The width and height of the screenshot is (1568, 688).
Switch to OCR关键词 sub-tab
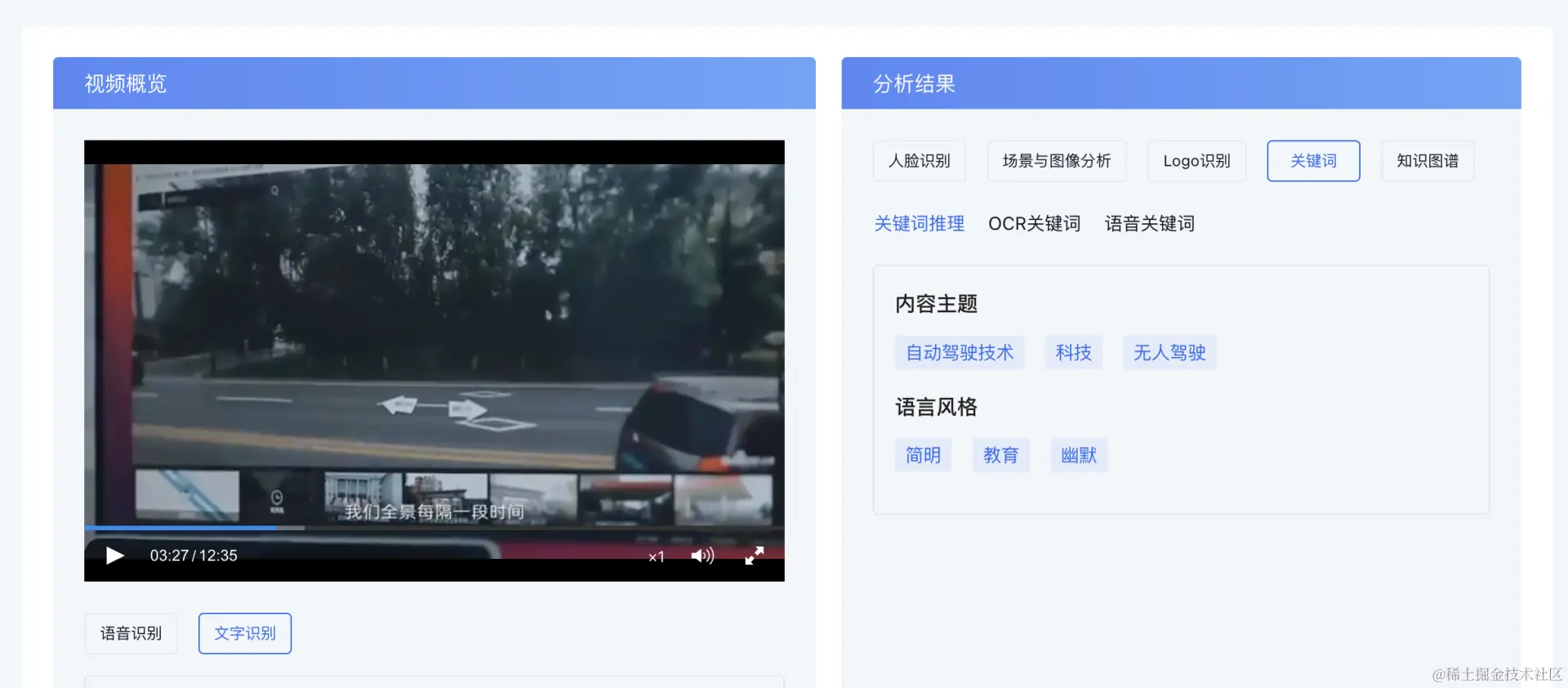click(x=1034, y=224)
